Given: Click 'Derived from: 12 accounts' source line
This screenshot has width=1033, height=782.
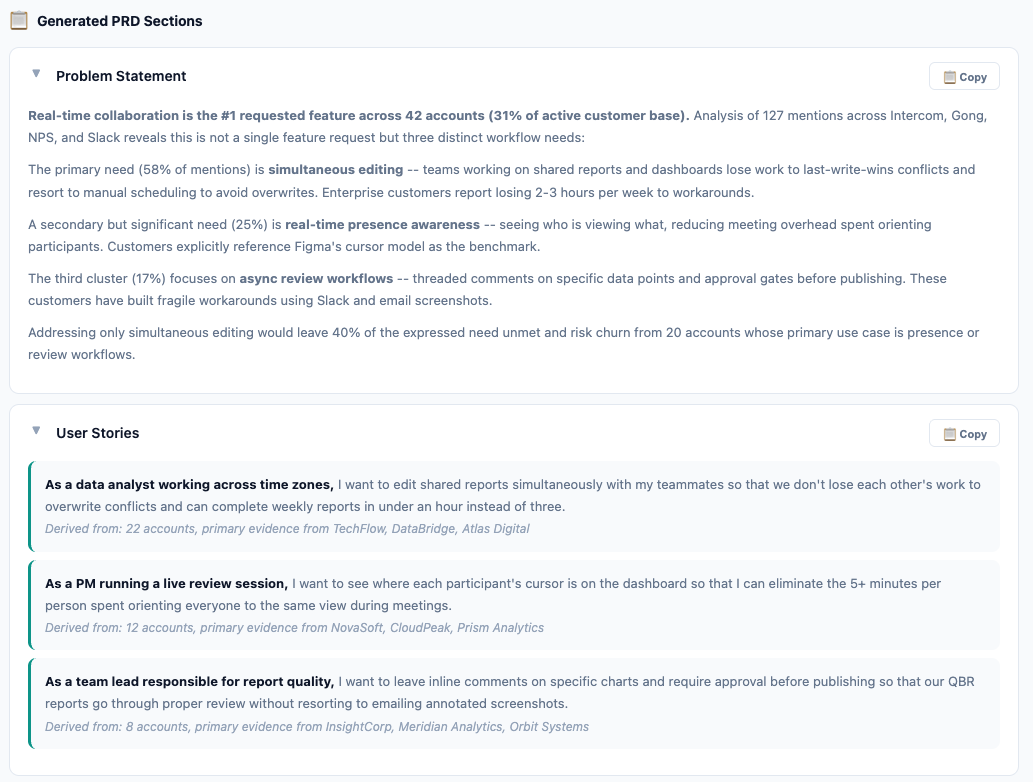Looking at the screenshot, I should point(294,627).
